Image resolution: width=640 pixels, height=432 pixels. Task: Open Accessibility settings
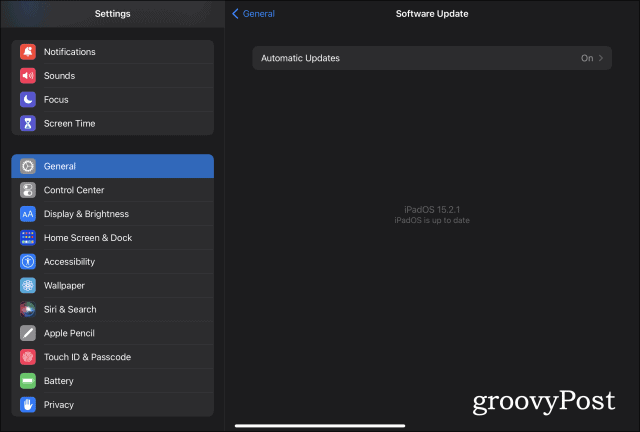113,262
